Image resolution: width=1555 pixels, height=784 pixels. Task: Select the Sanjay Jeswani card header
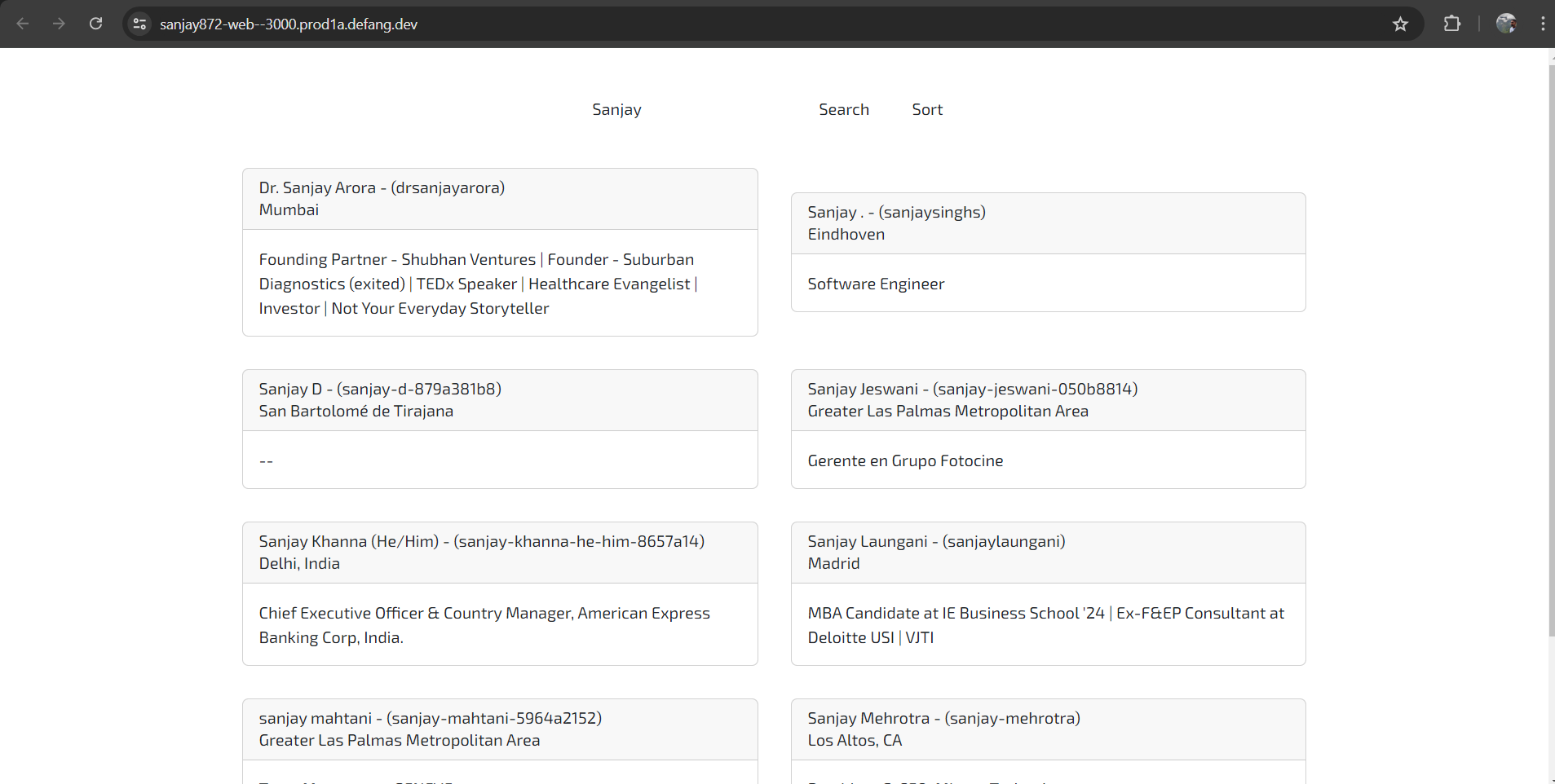coord(1047,400)
